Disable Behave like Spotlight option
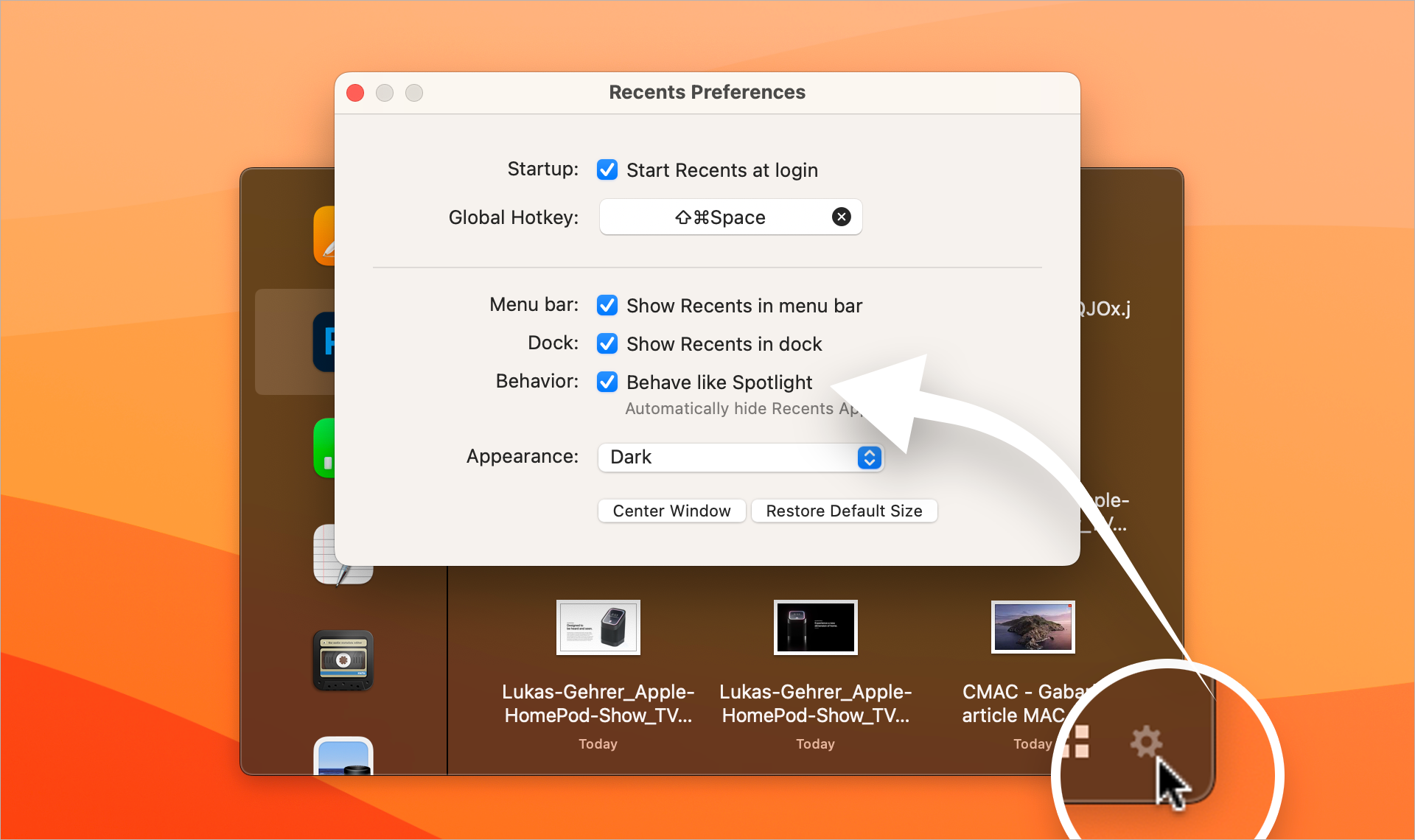The width and height of the screenshot is (1415, 840). click(607, 382)
